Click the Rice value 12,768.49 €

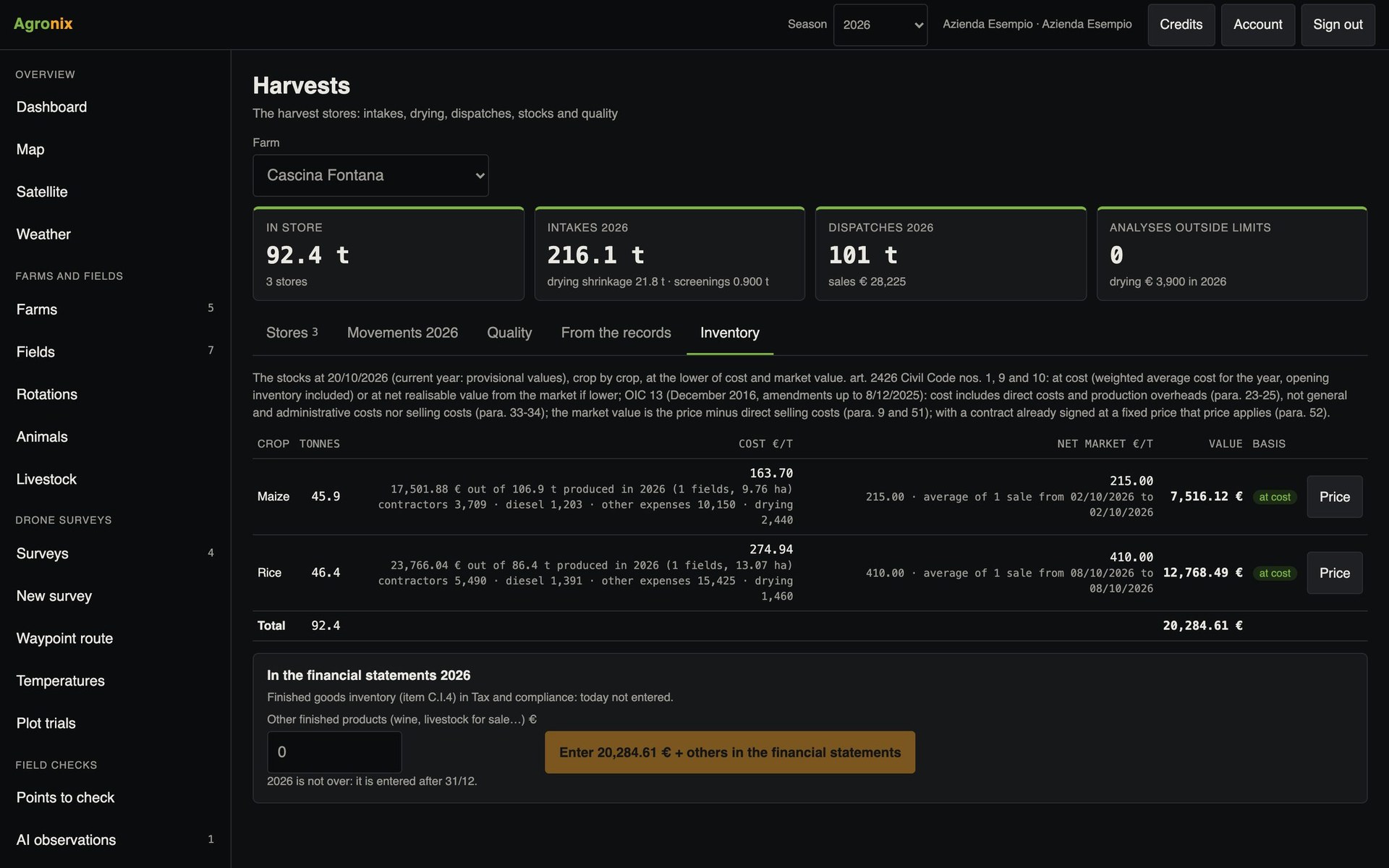[x=1202, y=572]
